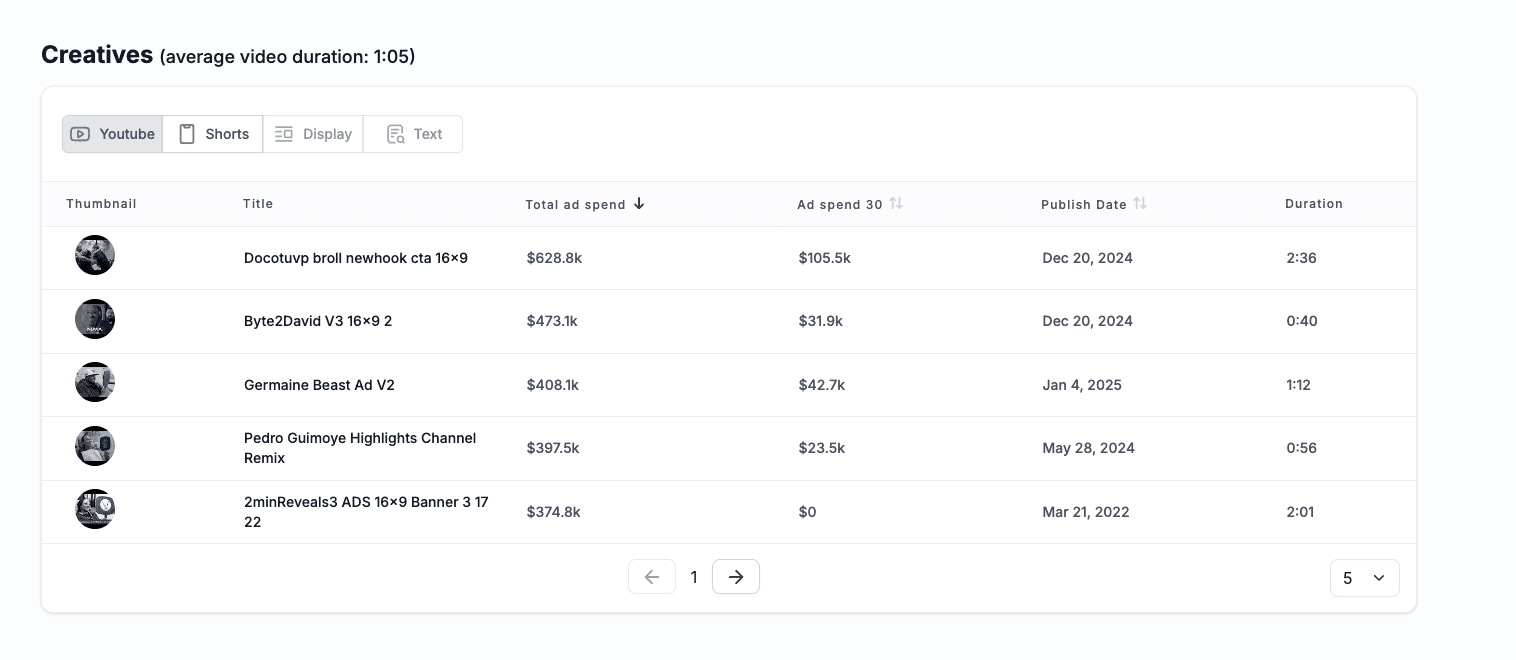Click the Germaine Beast Ad V2 thumbnail
This screenshot has height=660, width=1516.
(95, 382)
